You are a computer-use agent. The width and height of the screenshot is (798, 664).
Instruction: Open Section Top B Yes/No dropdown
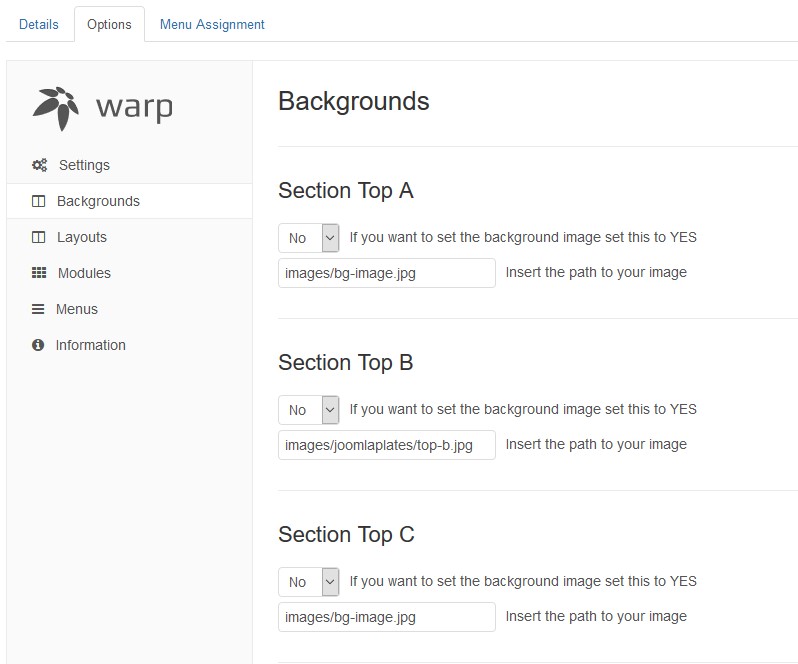pyautogui.click(x=309, y=410)
